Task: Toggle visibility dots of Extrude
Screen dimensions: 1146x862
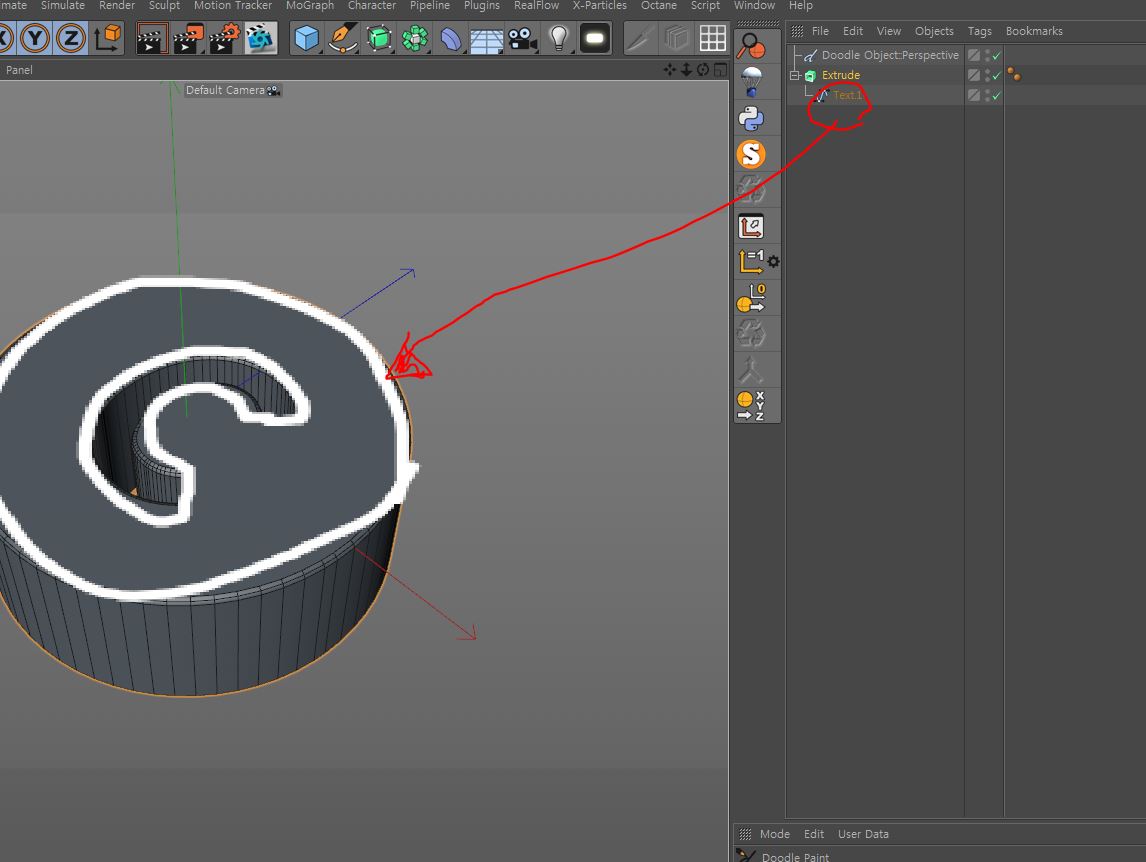Action: [987, 75]
